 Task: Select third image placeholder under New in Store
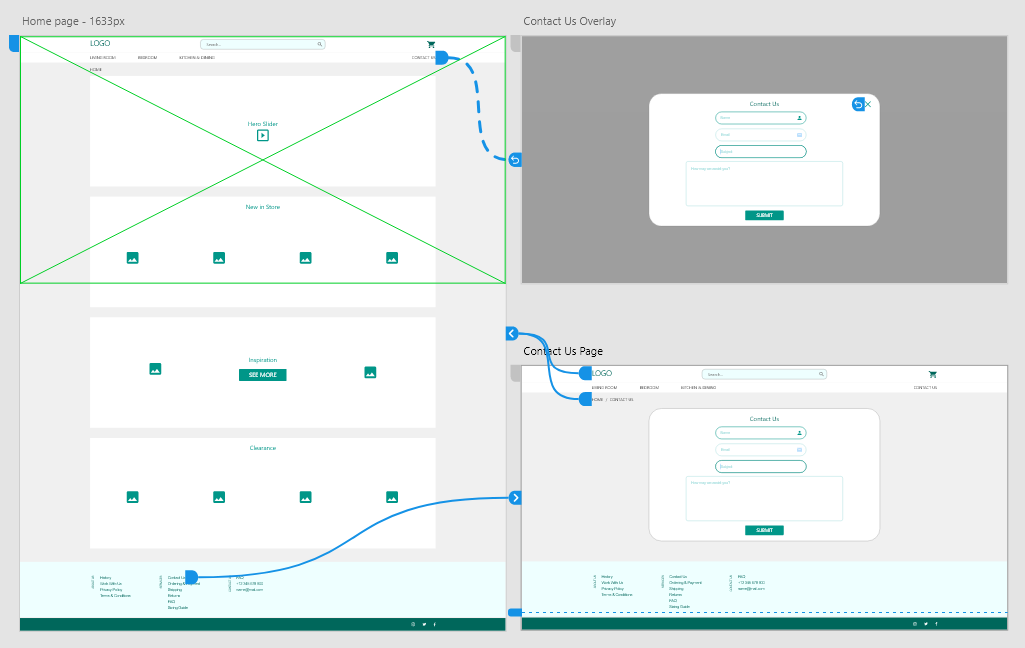point(305,258)
